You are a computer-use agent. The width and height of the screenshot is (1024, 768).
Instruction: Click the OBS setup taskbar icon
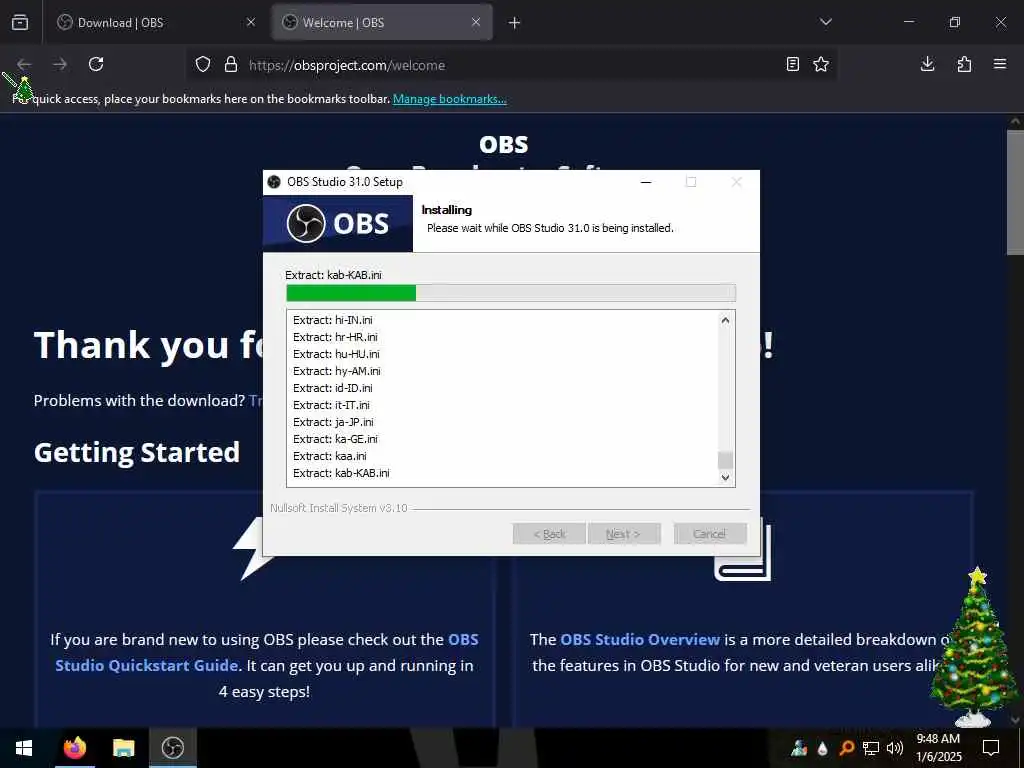172,748
